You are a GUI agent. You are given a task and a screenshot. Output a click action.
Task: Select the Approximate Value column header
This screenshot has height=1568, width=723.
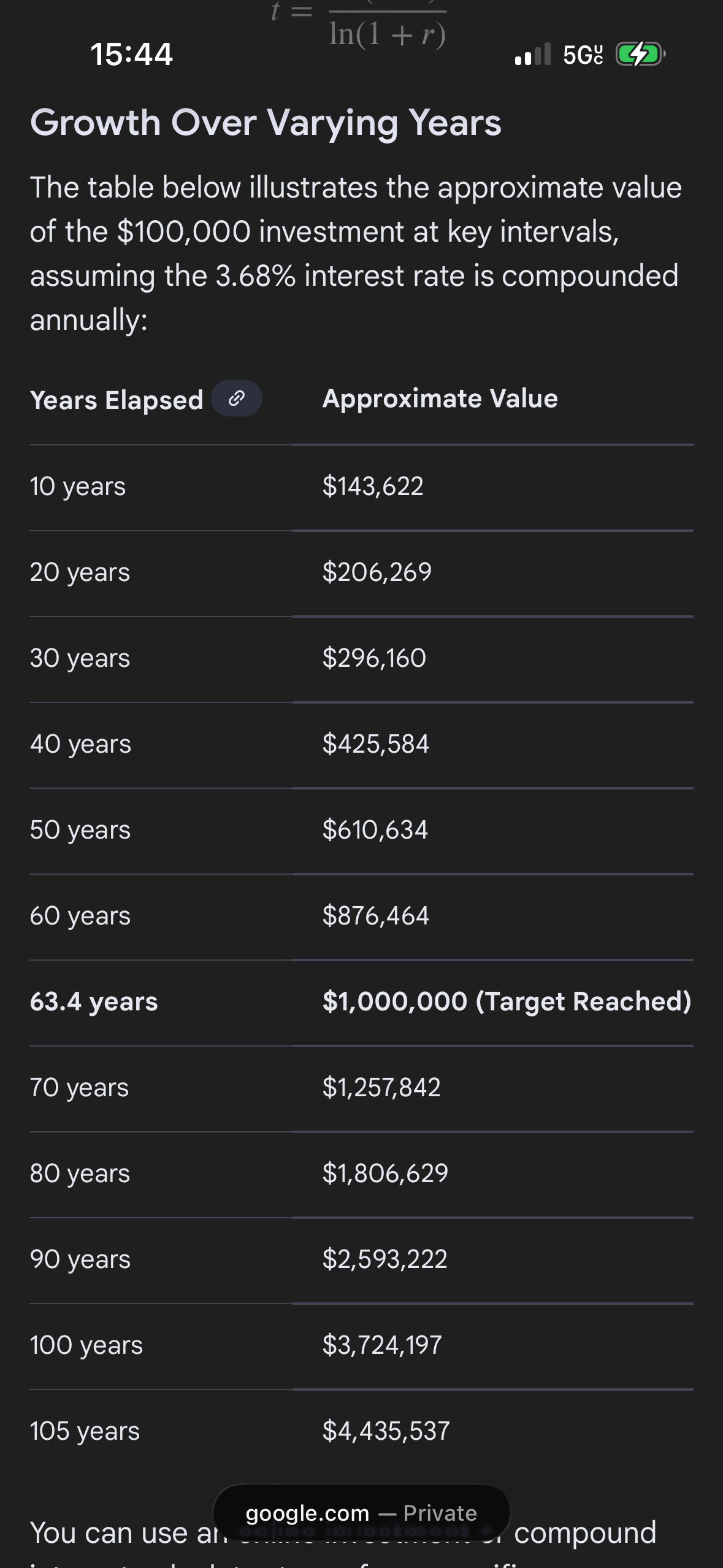click(x=440, y=399)
